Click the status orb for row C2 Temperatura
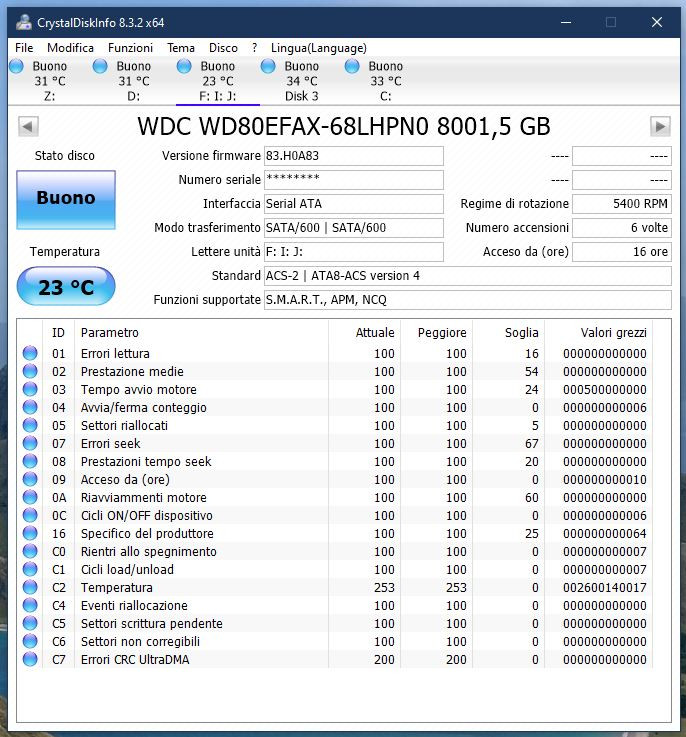This screenshot has width=686, height=737. pyautogui.click(x=30, y=587)
